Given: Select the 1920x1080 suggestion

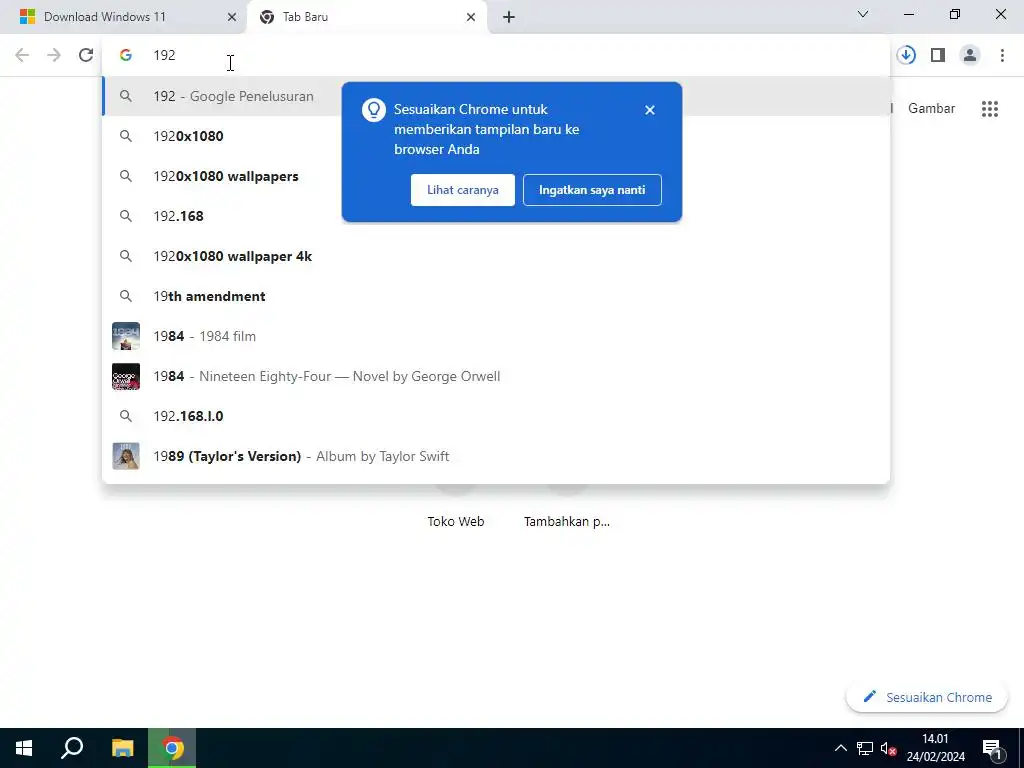Looking at the screenshot, I should tap(496, 136).
